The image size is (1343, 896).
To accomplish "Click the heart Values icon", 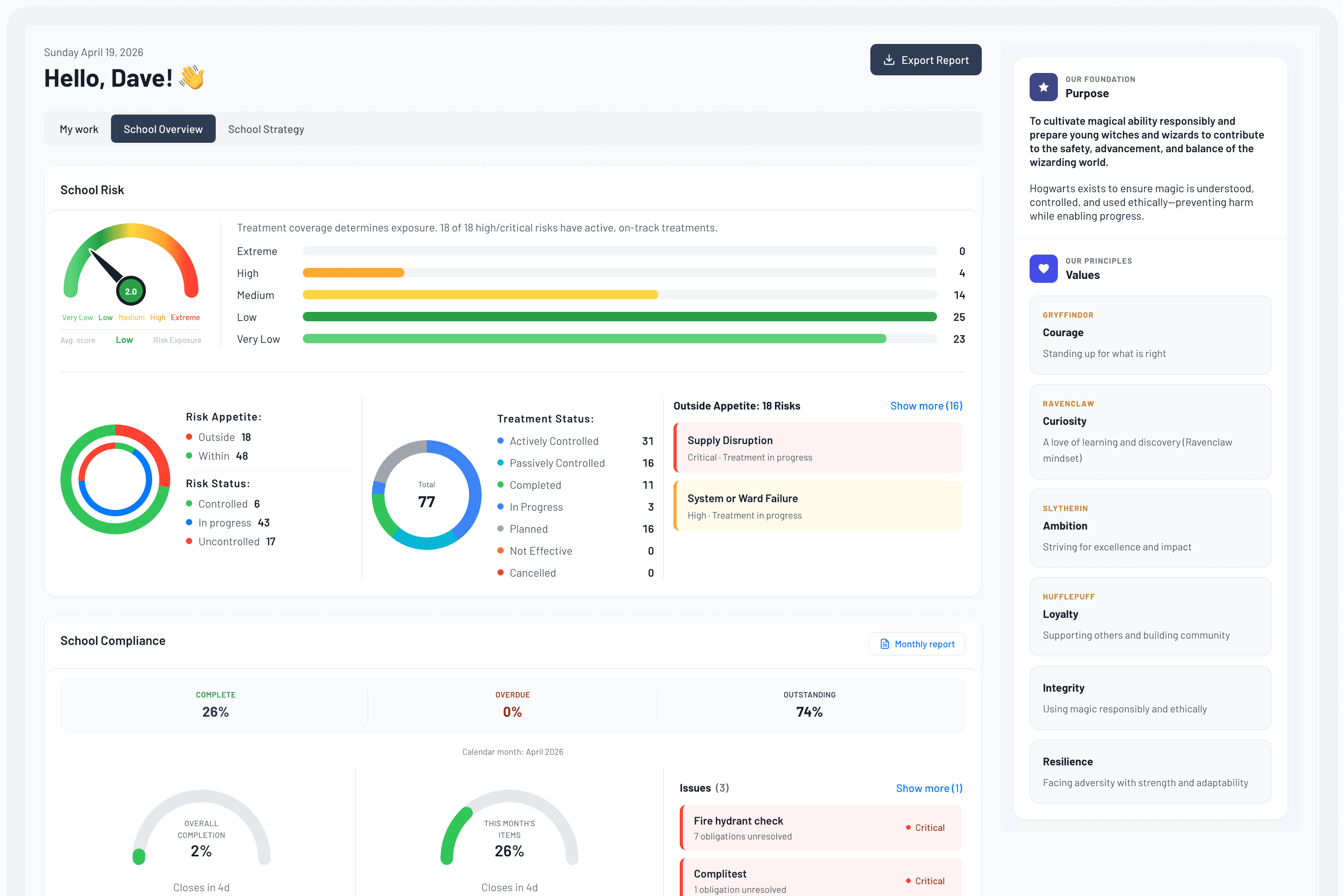I will 1044,269.
